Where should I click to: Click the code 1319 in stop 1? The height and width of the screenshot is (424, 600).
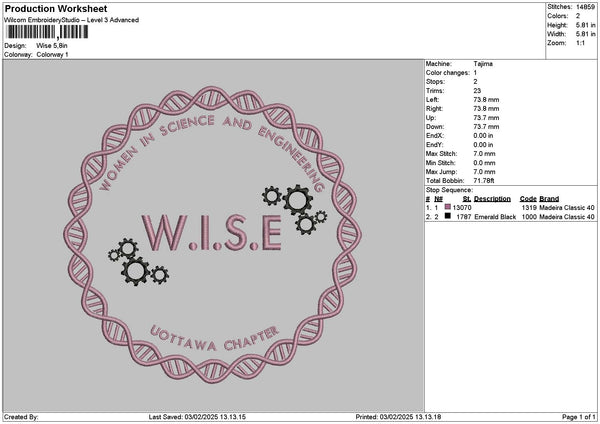pos(529,208)
